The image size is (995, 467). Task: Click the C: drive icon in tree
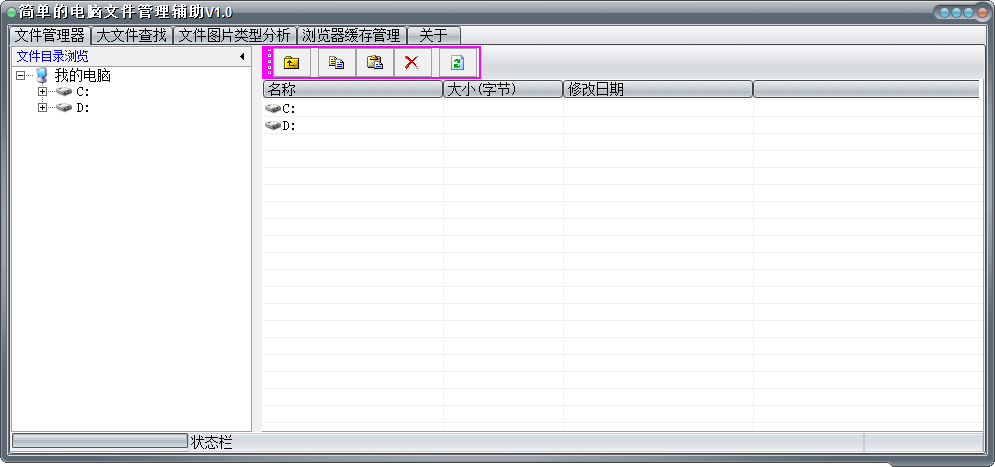pyautogui.click(x=64, y=92)
